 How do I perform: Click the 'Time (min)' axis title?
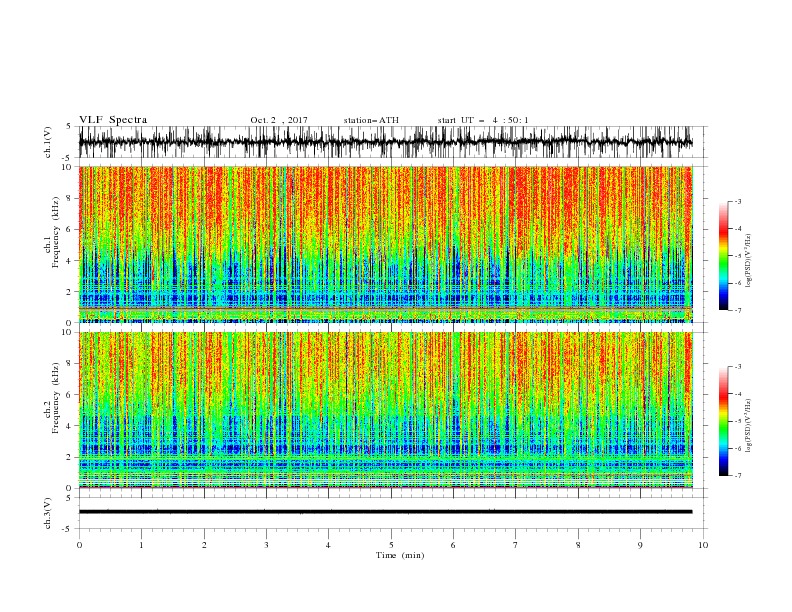pos(400,555)
